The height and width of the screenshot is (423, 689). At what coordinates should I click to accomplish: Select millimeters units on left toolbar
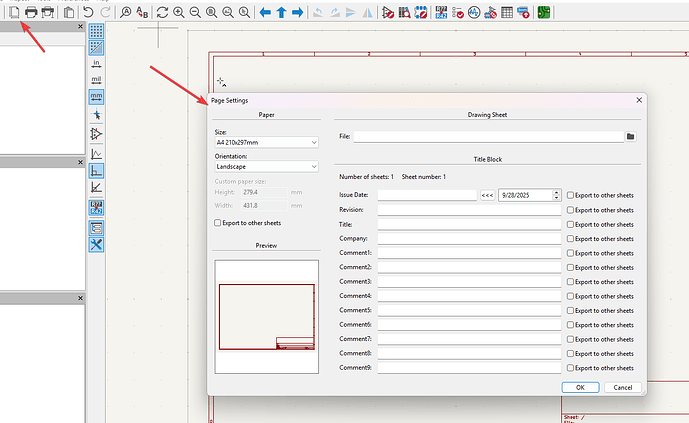coord(96,97)
